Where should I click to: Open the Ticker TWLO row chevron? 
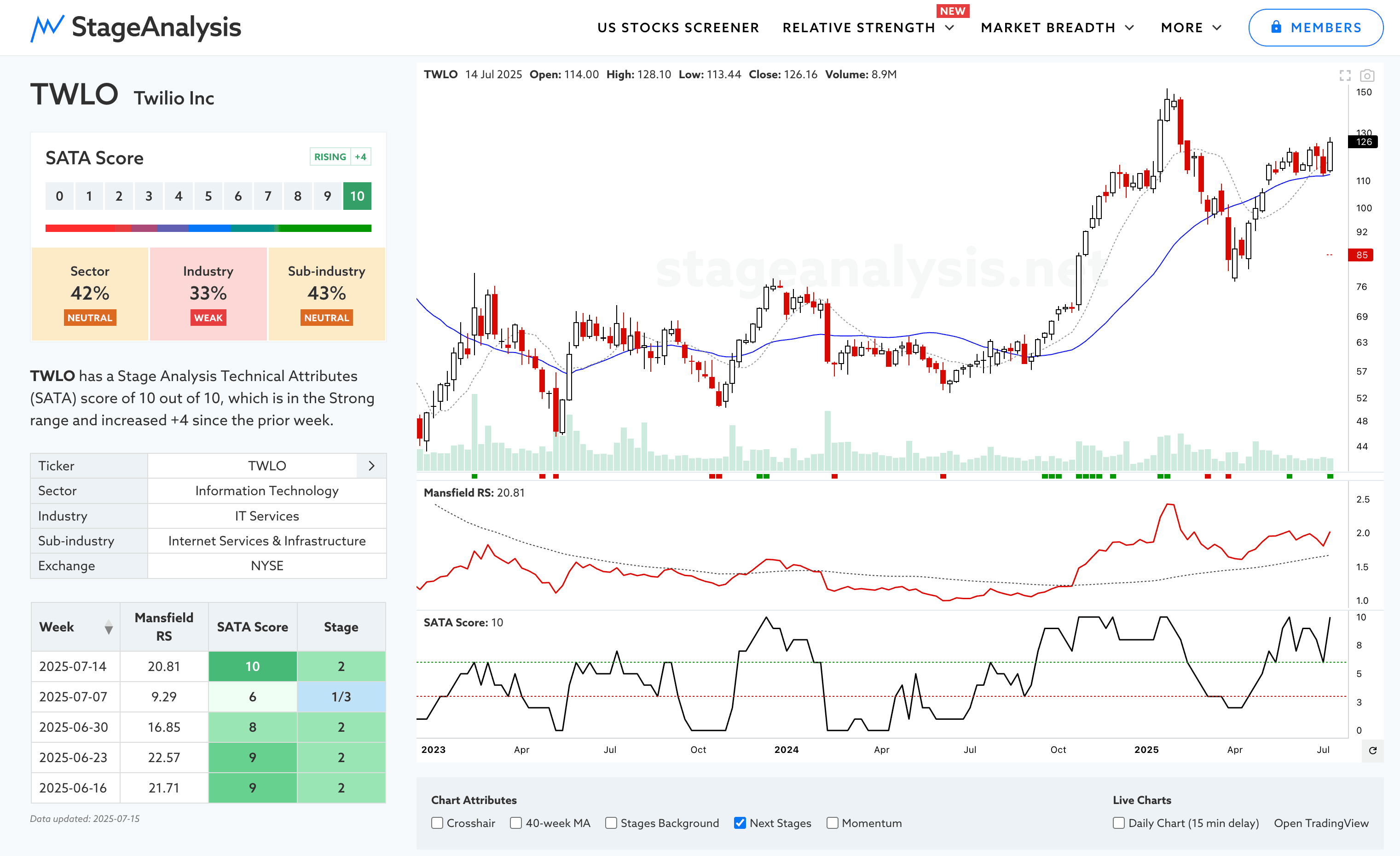[371, 466]
